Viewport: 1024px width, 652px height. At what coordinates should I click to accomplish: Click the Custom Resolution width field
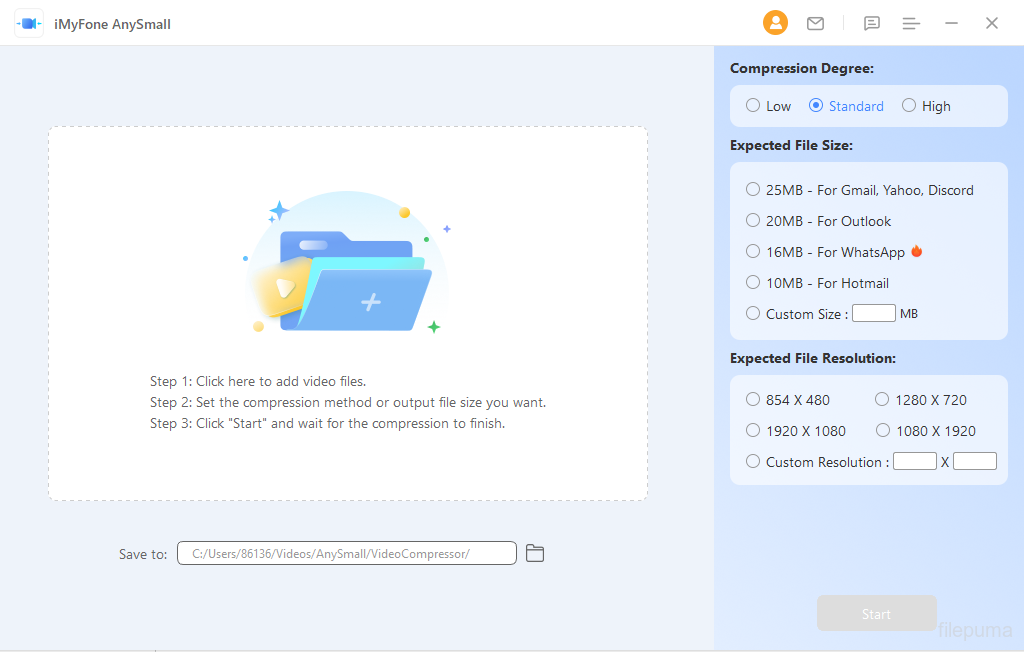pos(914,462)
